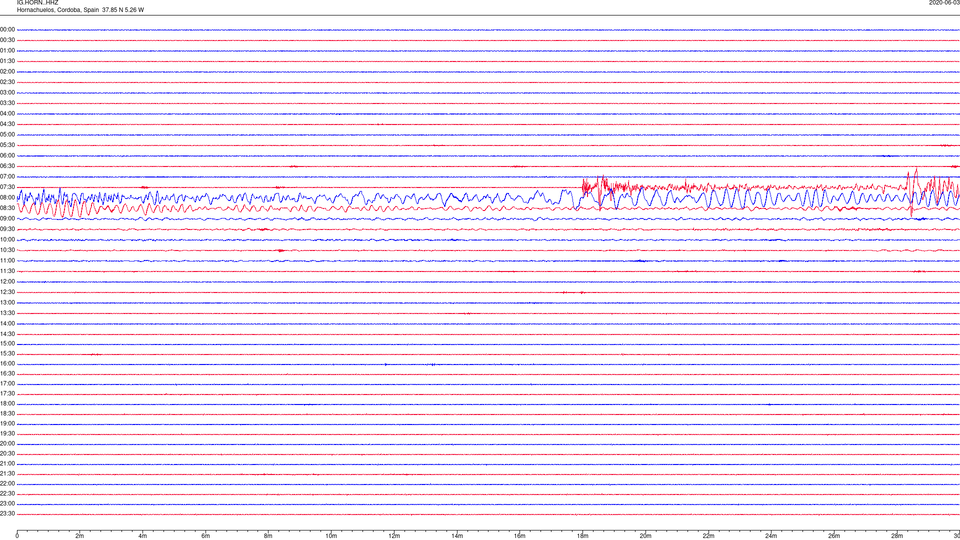Choose the 22:00 row label
Image resolution: width=960 pixels, height=540 pixels.
(x=7, y=484)
